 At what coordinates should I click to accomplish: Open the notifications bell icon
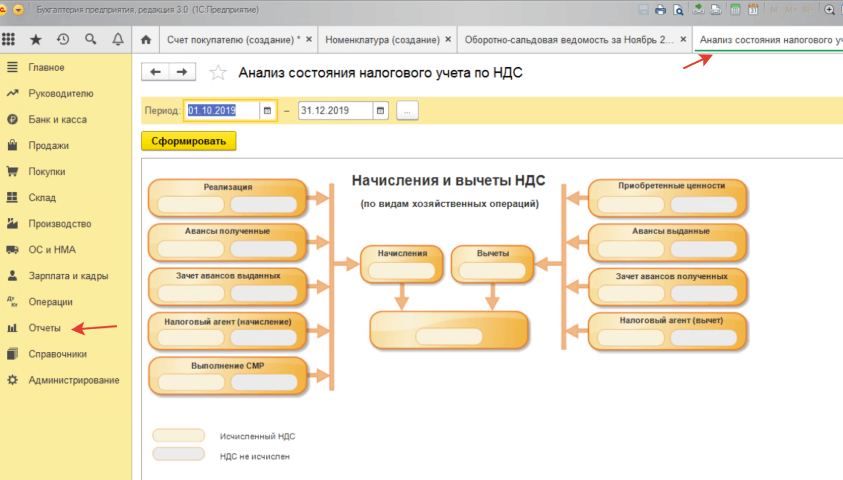118,39
